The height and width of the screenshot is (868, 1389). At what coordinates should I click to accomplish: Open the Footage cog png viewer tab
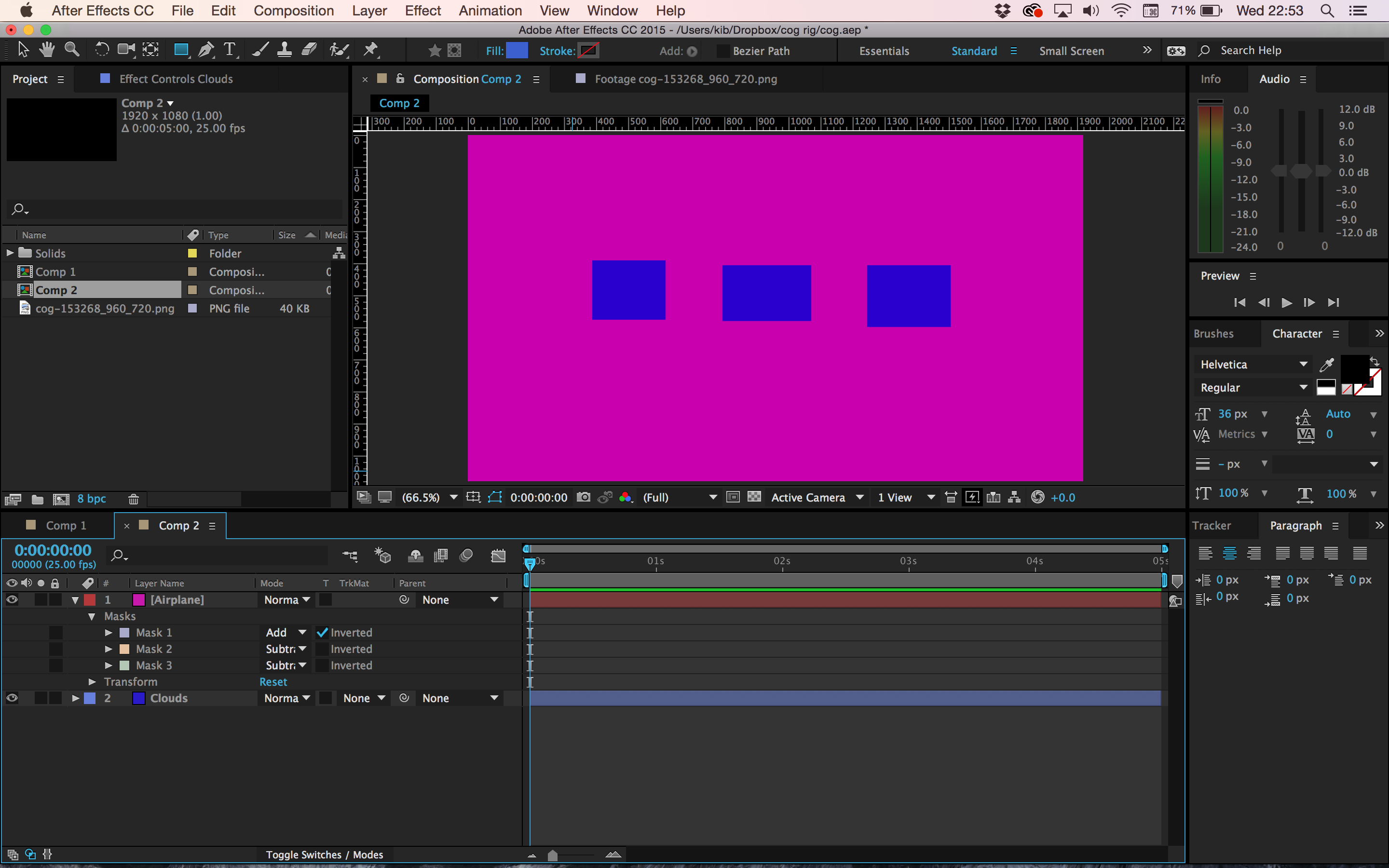click(x=685, y=79)
